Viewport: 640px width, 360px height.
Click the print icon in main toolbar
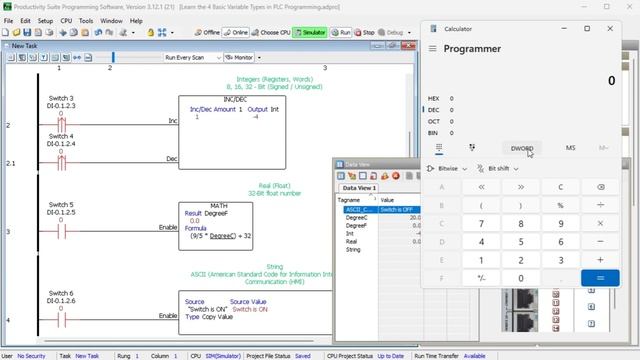[x=49, y=32]
